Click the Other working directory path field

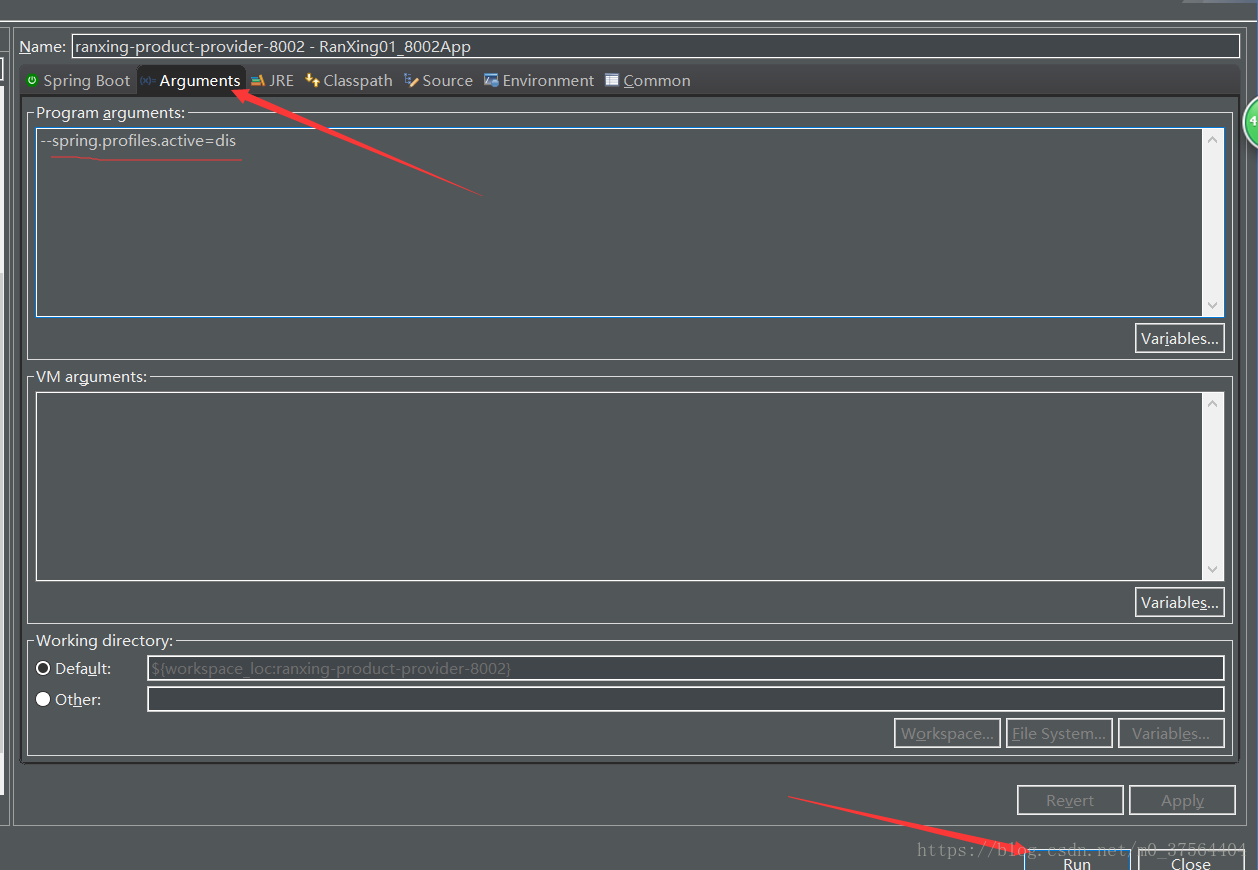tap(685, 699)
